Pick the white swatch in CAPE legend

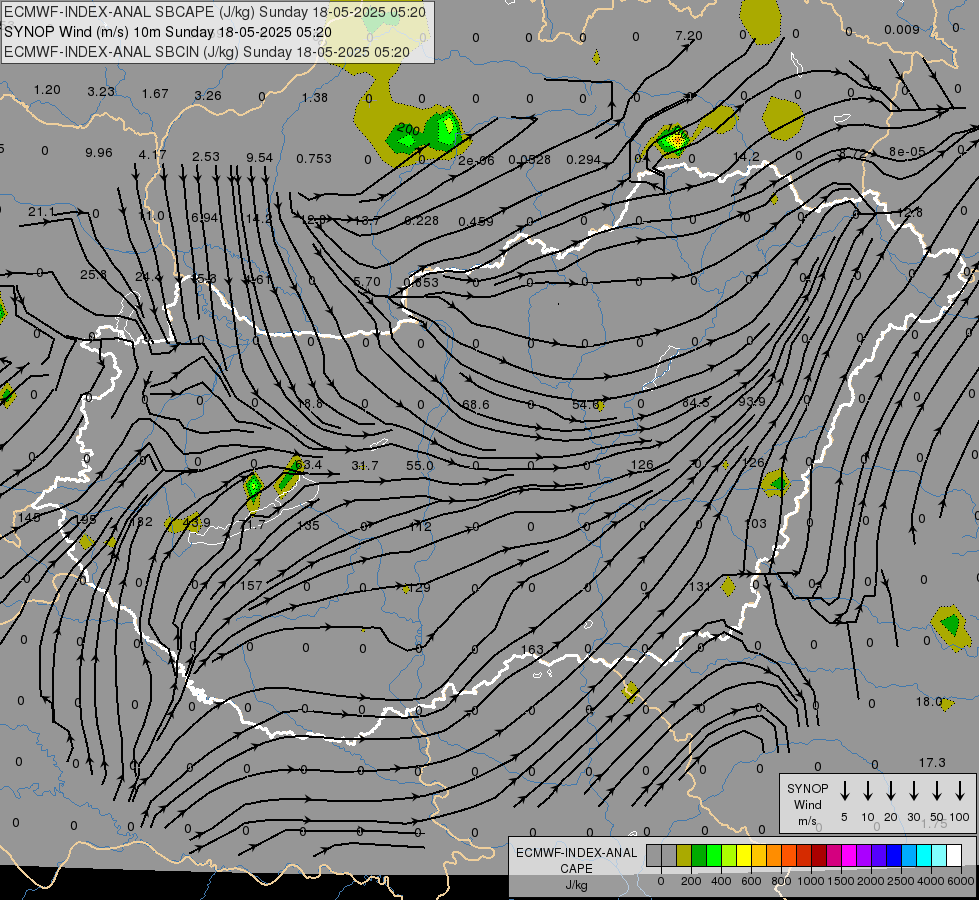coord(953,856)
